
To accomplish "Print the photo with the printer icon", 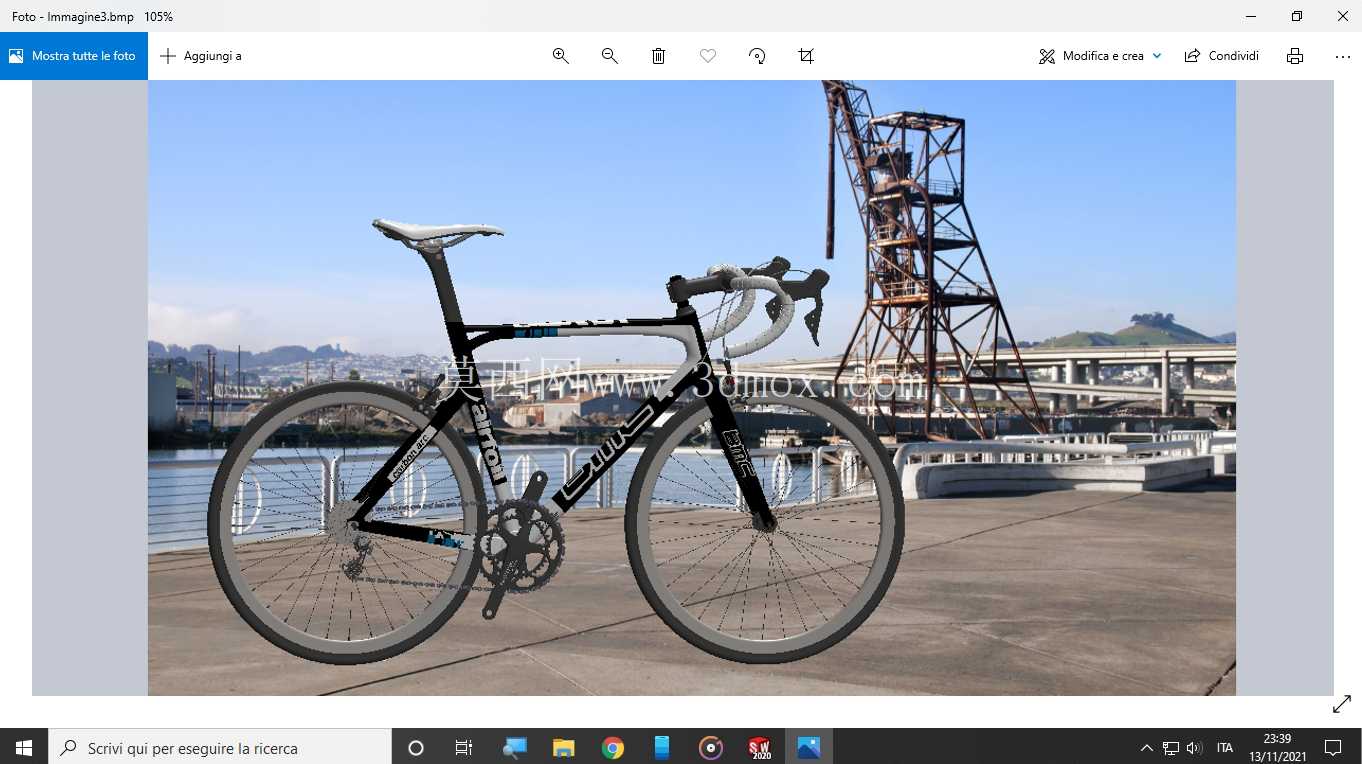I will (1295, 56).
